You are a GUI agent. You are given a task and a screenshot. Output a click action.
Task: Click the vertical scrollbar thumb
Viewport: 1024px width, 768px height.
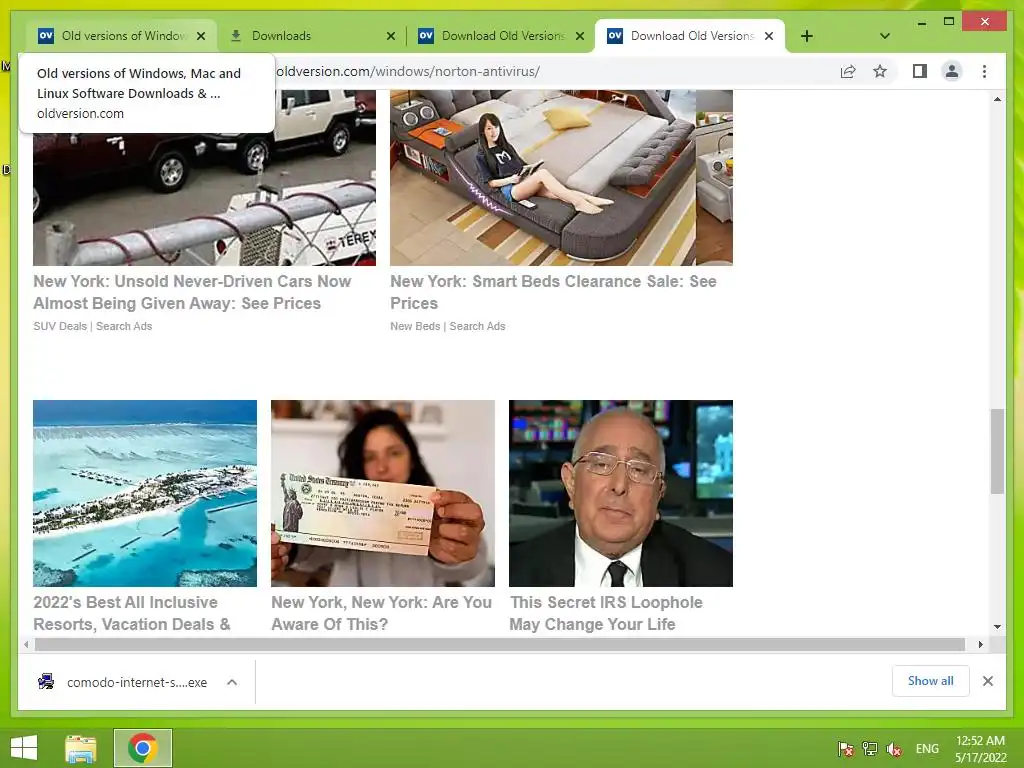point(997,451)
